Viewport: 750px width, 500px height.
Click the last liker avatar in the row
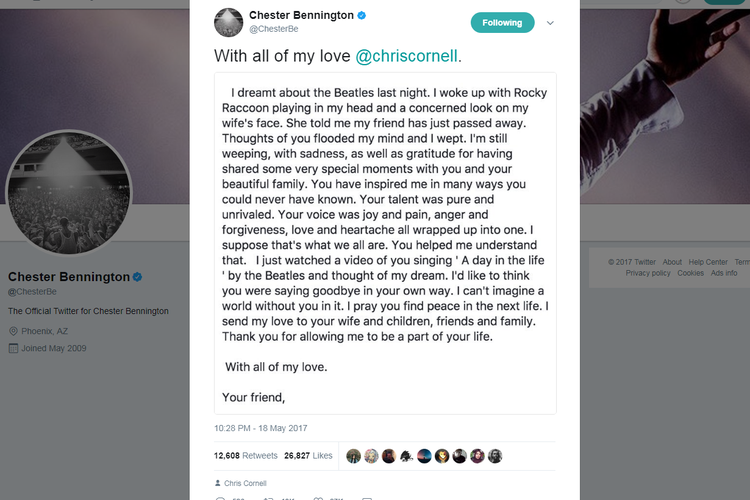pyautogui.click(x=495, y=456)
